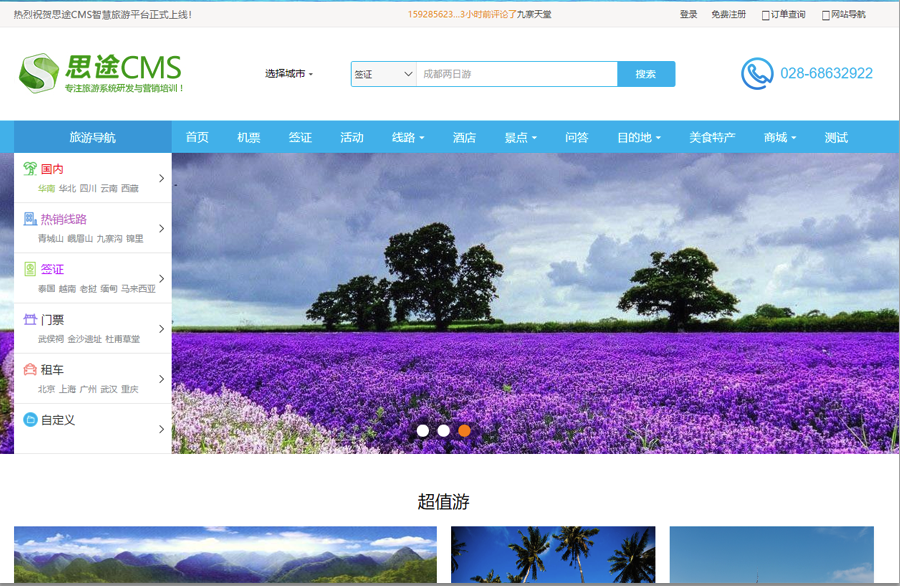Expand the 国内 sidebar category arrow
Viewport: 900px width, 586px height.
click(x=162, y=178)
